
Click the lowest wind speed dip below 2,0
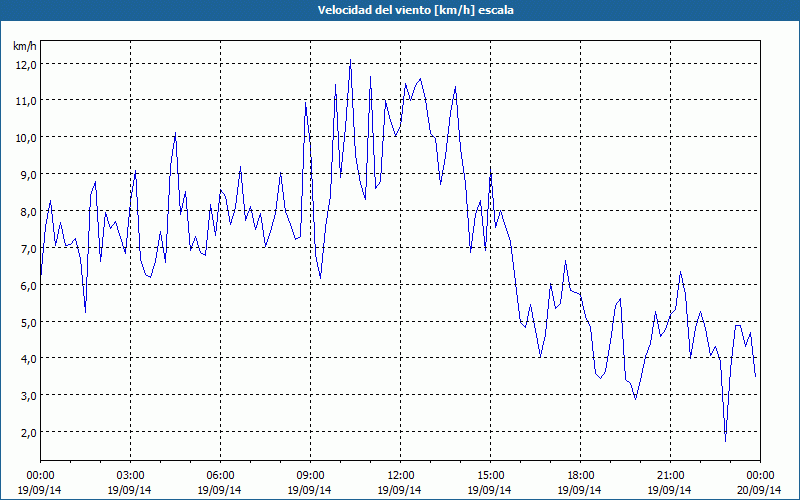pos(726,440)
